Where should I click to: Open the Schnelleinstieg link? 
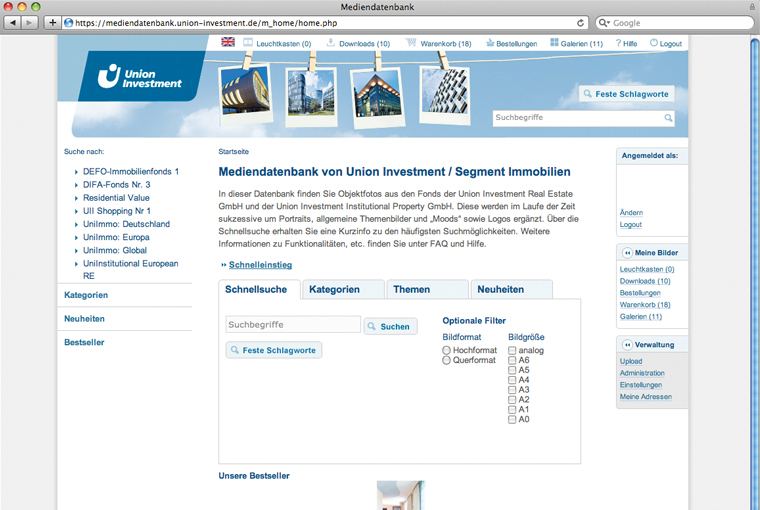coord(260,265)
